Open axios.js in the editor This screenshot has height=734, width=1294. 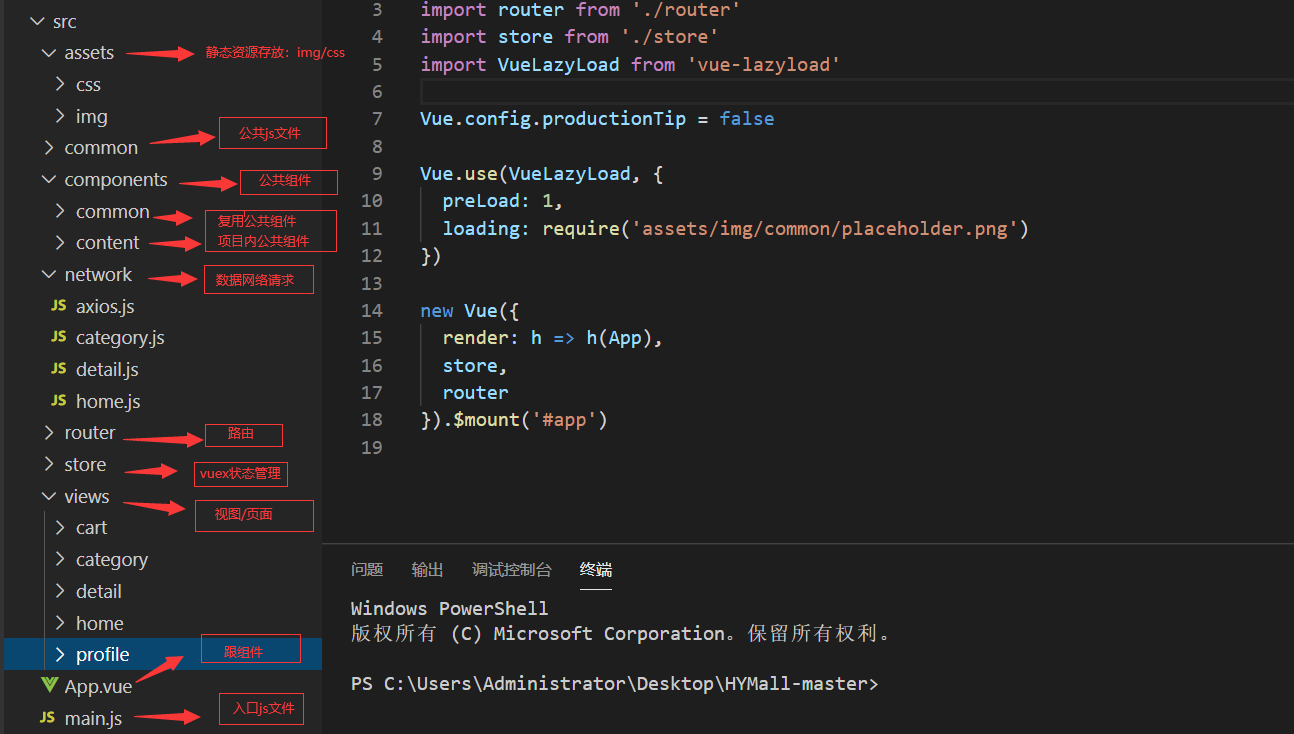click(x=105, y=306)
